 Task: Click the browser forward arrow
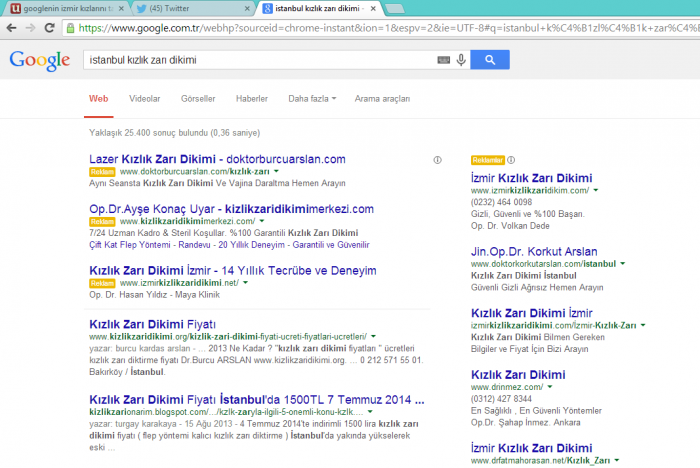click(x=30, y=28)
